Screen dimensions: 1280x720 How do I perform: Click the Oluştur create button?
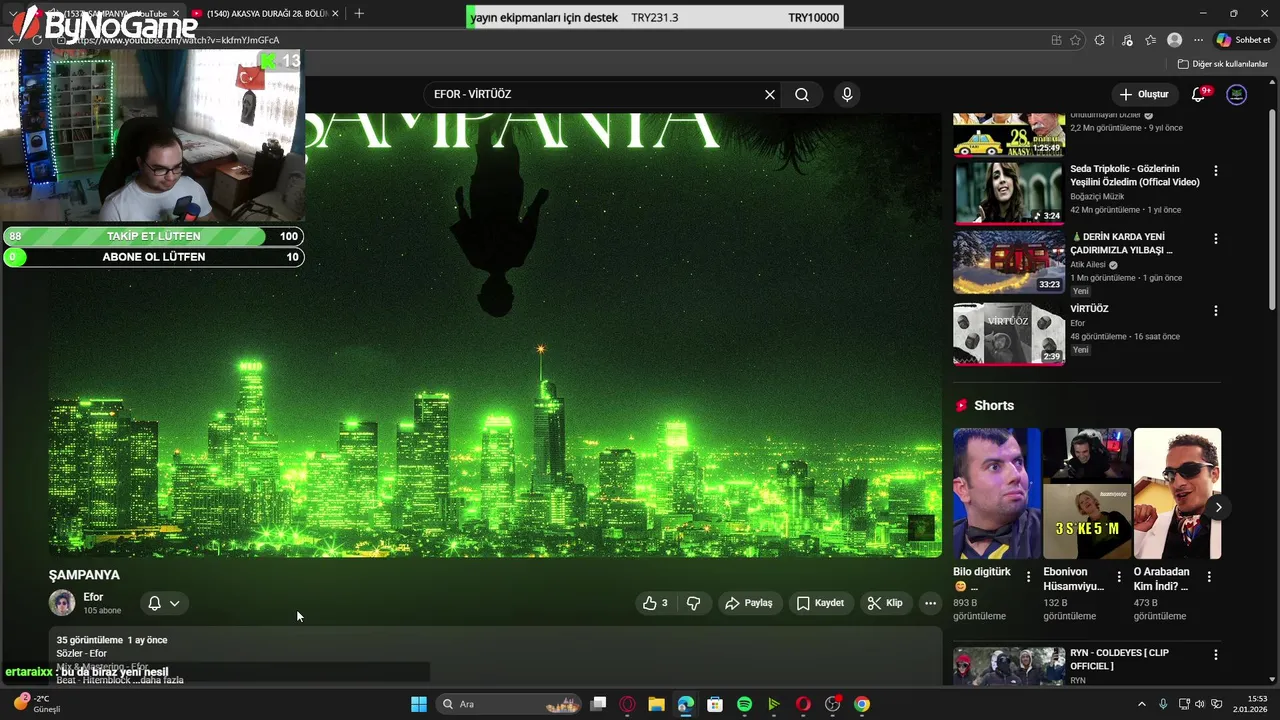pos(1143,94)
